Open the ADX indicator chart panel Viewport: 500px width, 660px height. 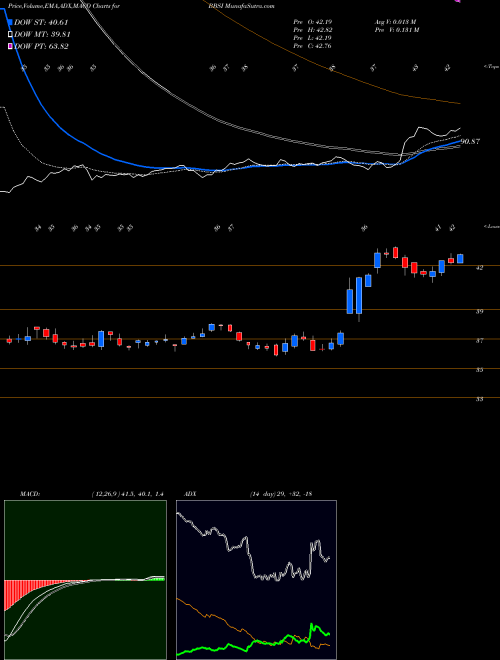coord(256,580)
